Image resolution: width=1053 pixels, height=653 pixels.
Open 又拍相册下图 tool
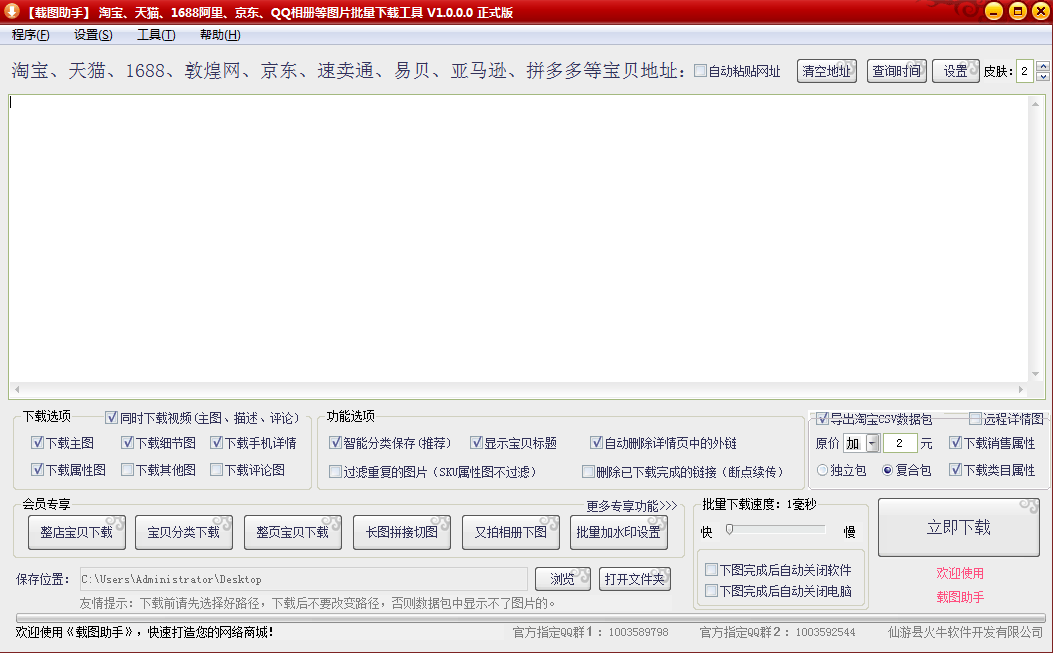[510, 532]
